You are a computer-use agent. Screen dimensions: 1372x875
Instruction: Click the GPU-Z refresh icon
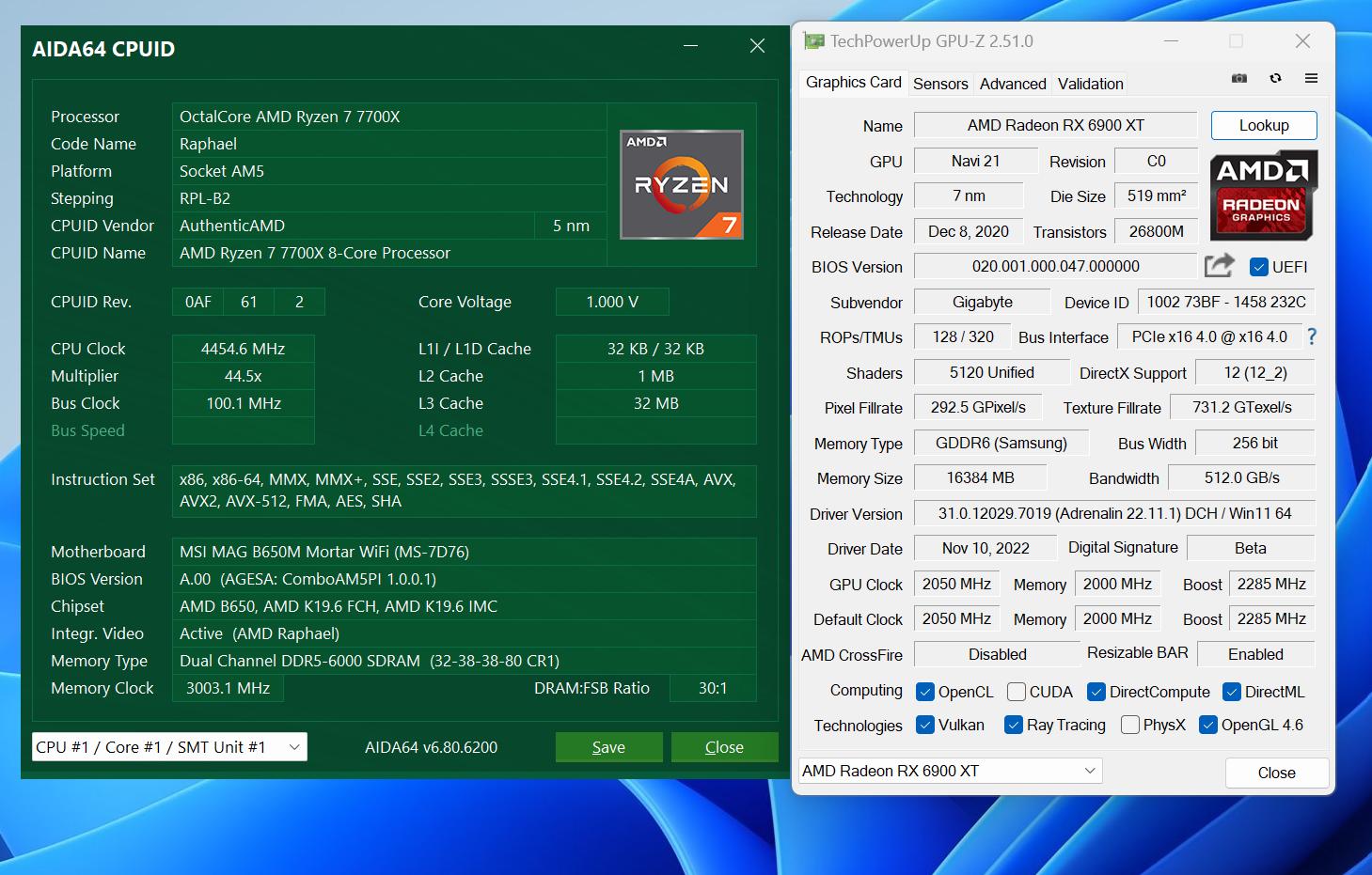[1275, 79]
